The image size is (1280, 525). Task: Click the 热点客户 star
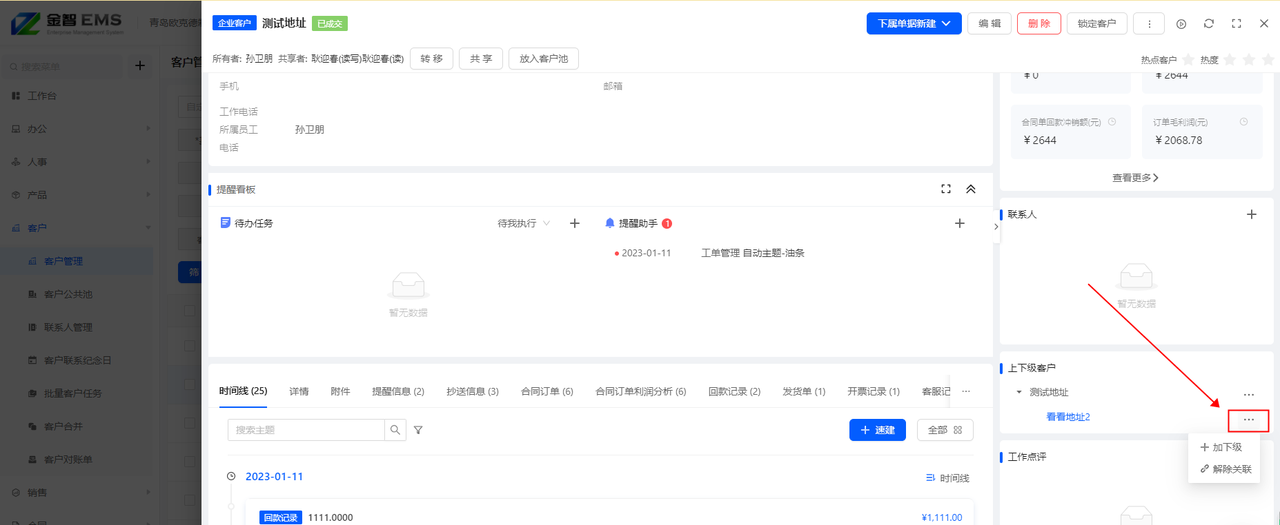pos(1188,60)
